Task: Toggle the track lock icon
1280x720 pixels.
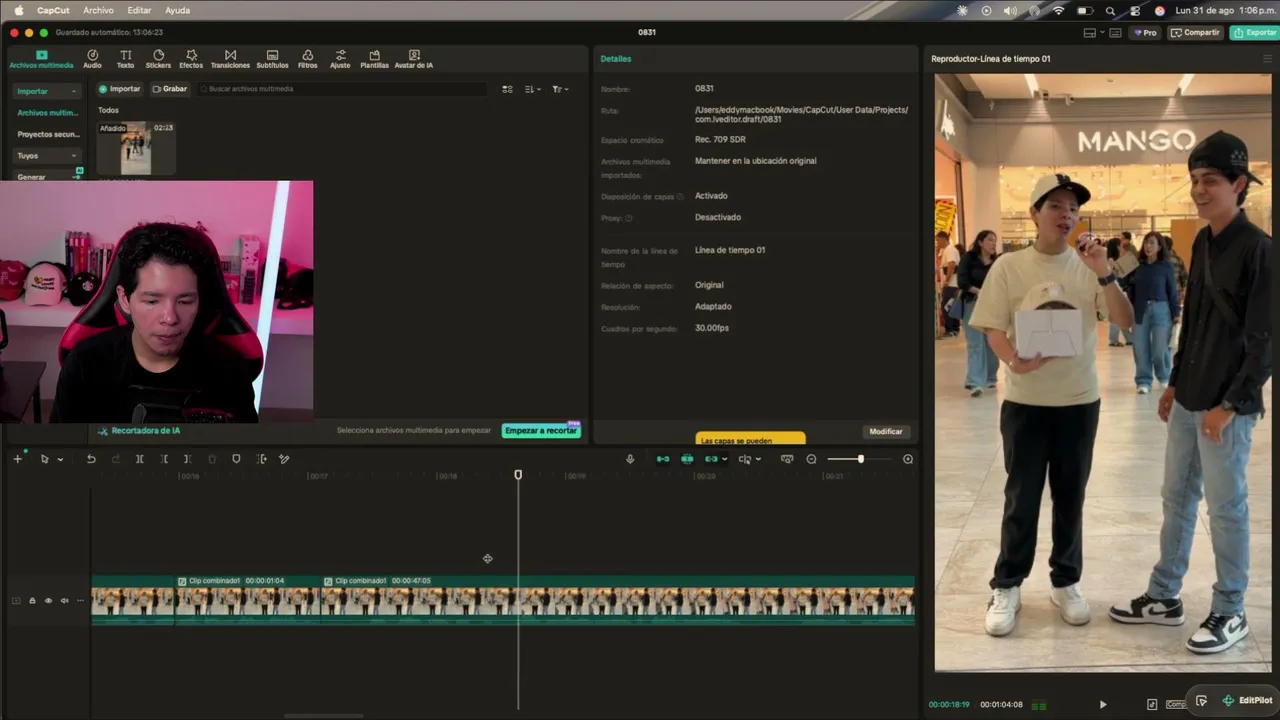Action: 32,601
